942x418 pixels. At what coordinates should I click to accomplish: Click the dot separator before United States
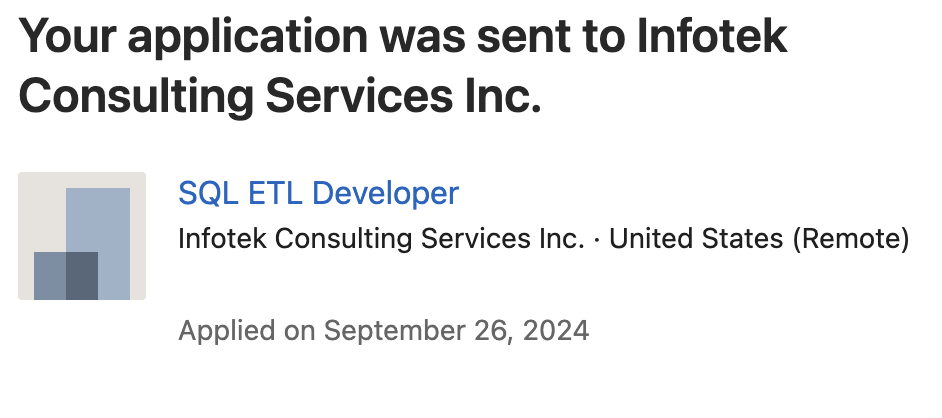(x=597, y=240)
